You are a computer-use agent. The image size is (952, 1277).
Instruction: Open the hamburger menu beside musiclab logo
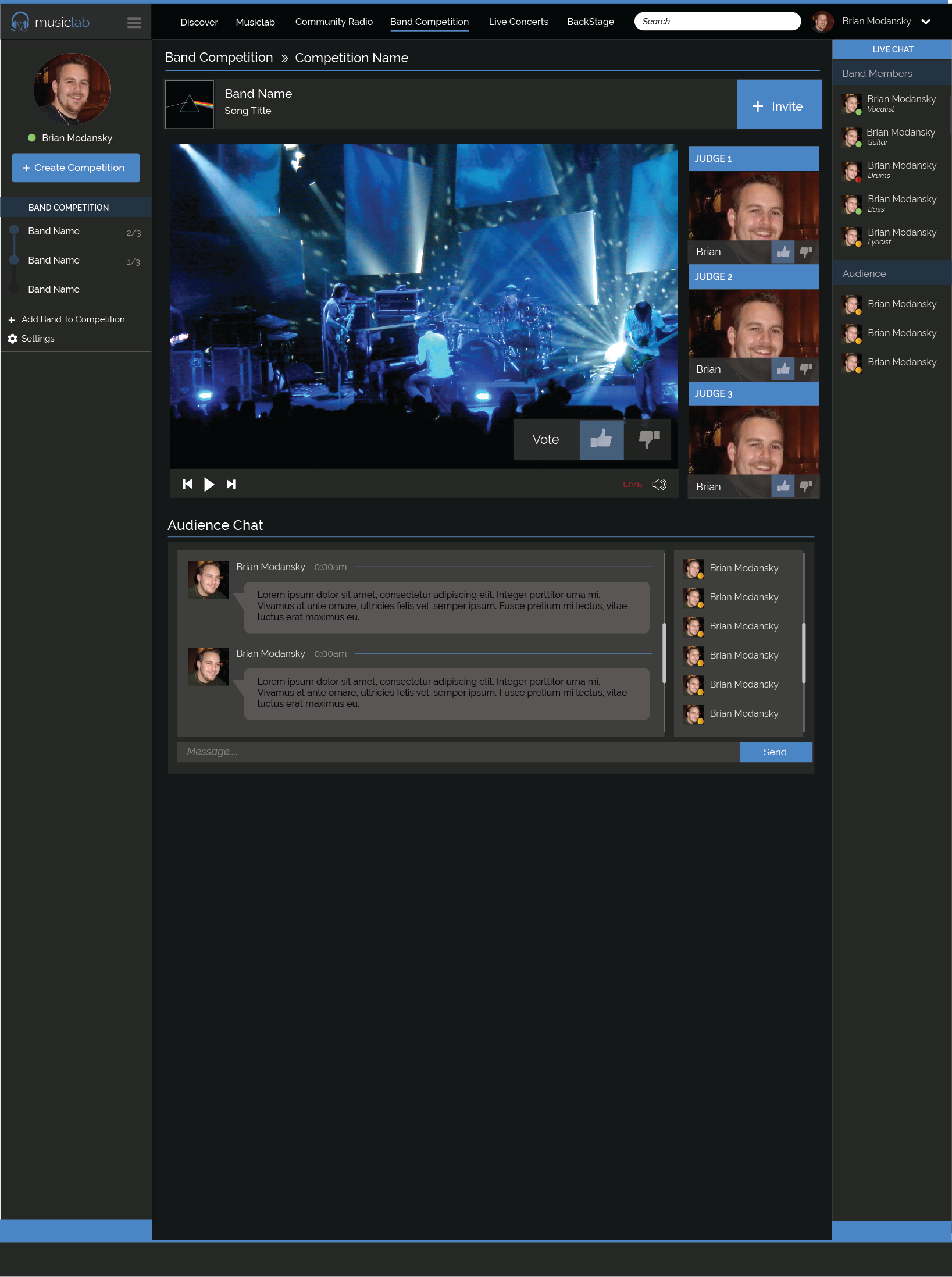pyautogui.click(x=134, y=23)
